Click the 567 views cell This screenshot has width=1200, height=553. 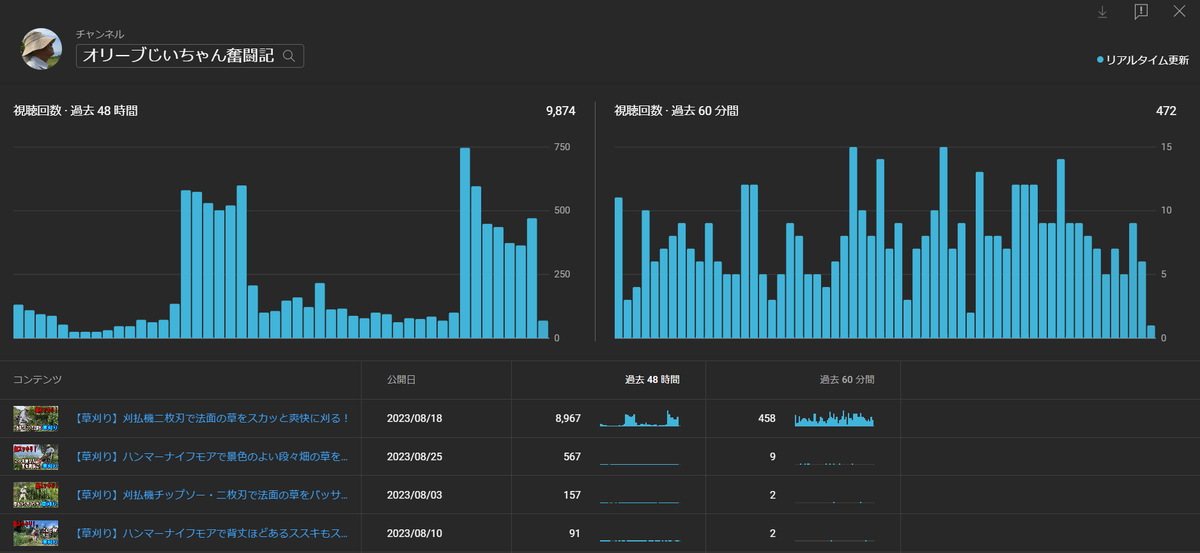pos(572,457)
